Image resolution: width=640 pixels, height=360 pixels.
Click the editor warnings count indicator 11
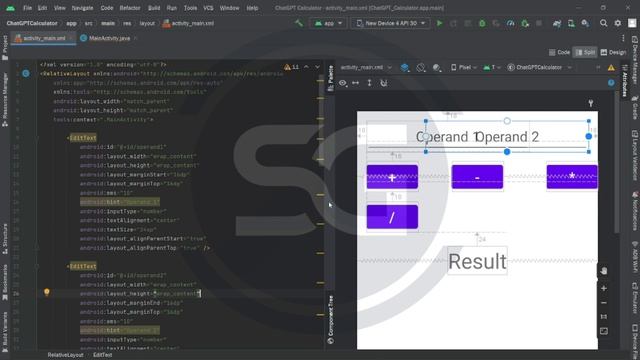291,67
